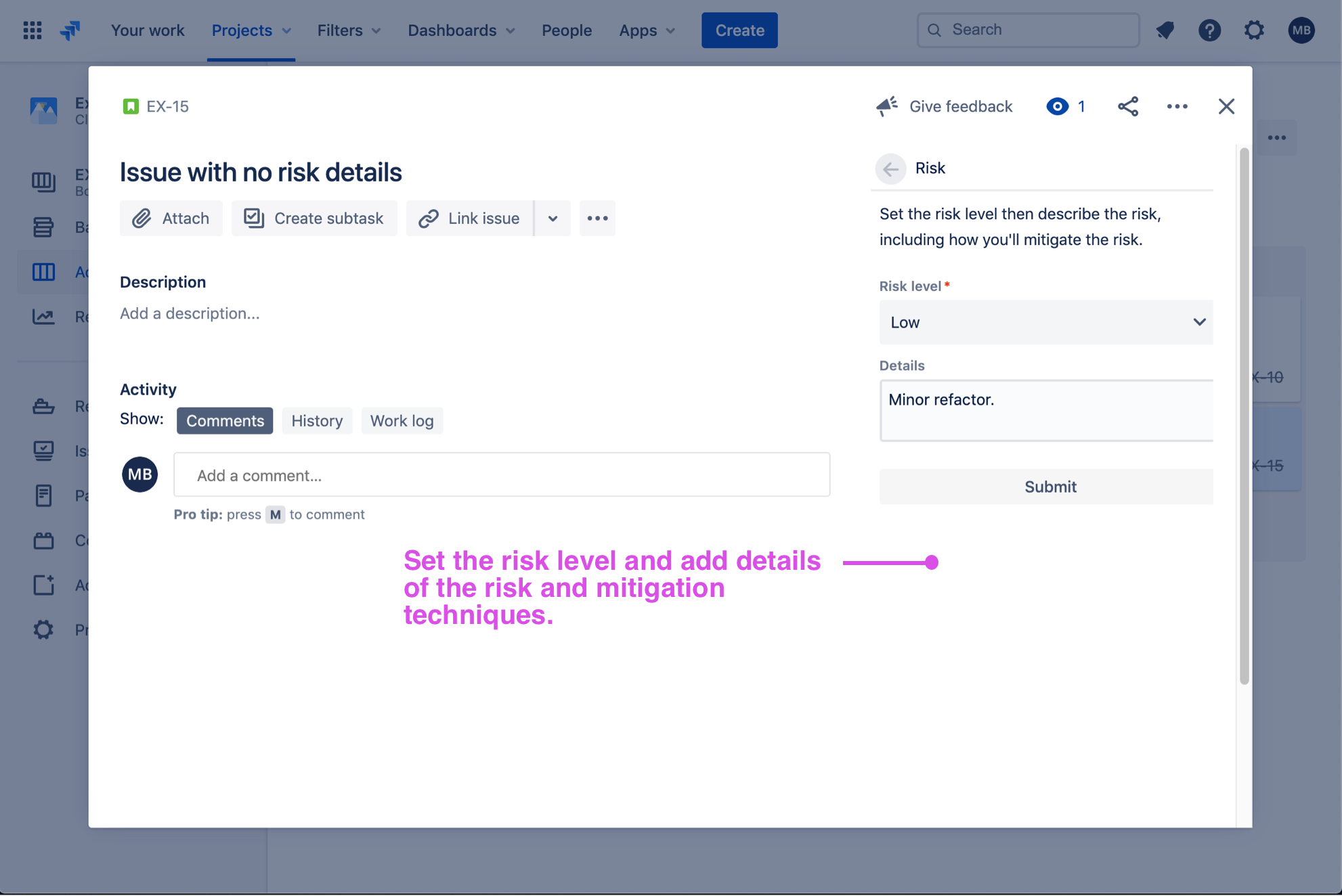1342x896 pixels.
Task: Click the Create subtask button
Action: click(314, 218)
